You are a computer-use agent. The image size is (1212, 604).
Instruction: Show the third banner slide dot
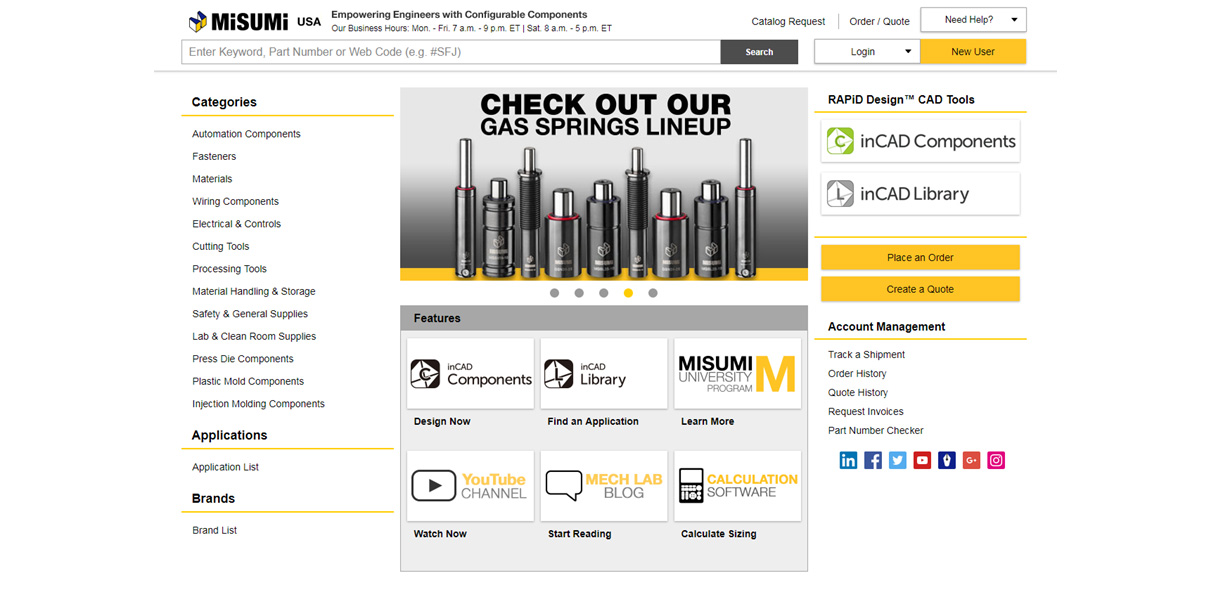(x=604, y=293)
